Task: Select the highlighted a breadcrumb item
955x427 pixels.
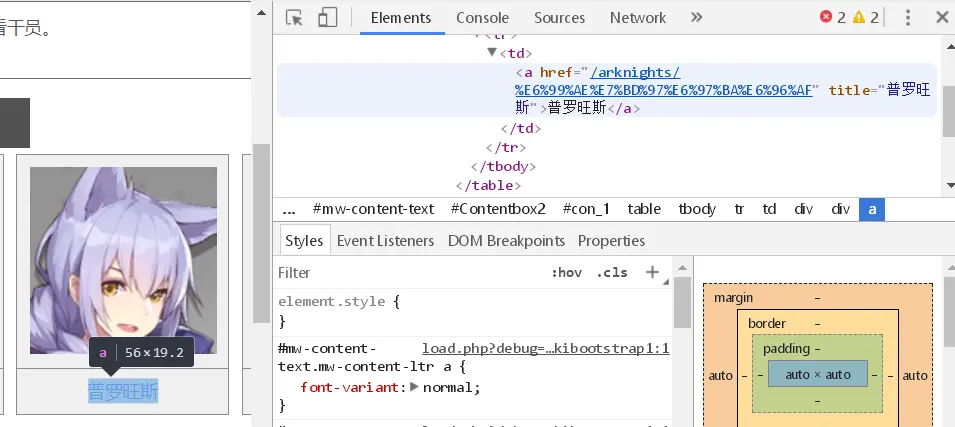Action: 872,210
